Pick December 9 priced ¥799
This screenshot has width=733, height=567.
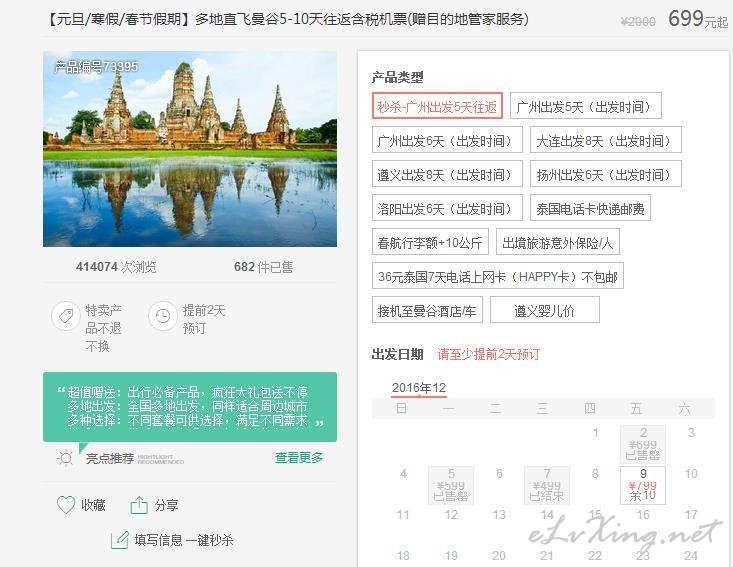(x=643, y=485)
